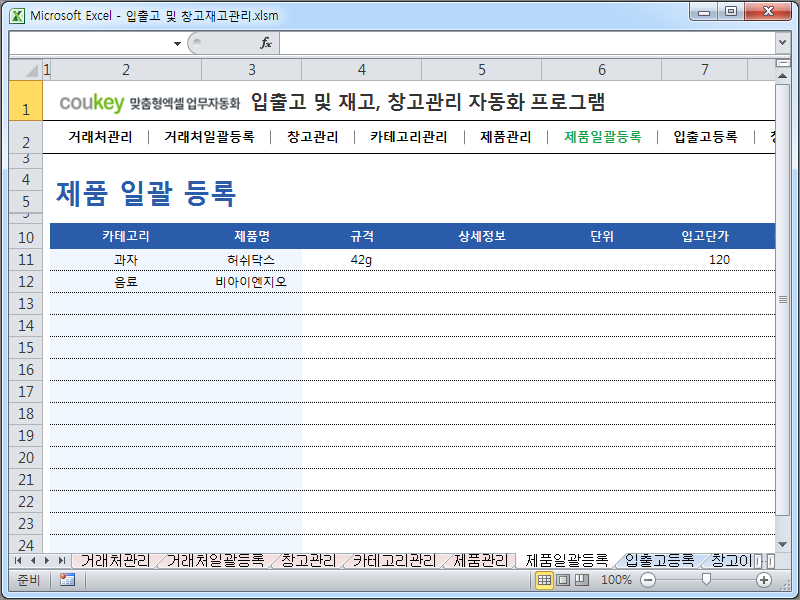Select row header 15
800x600 pixels.
[x=26, y=347]
